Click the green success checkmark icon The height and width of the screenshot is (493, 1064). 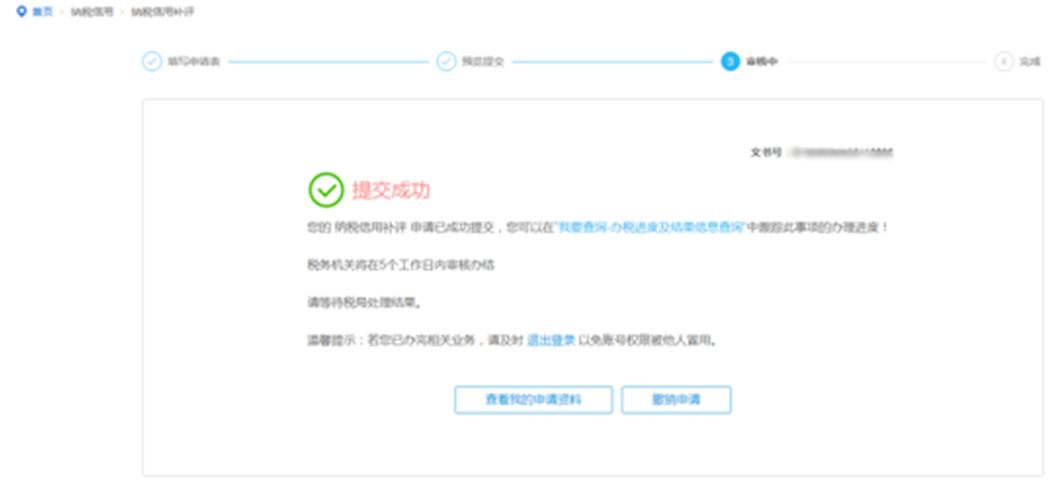point(326,190)
